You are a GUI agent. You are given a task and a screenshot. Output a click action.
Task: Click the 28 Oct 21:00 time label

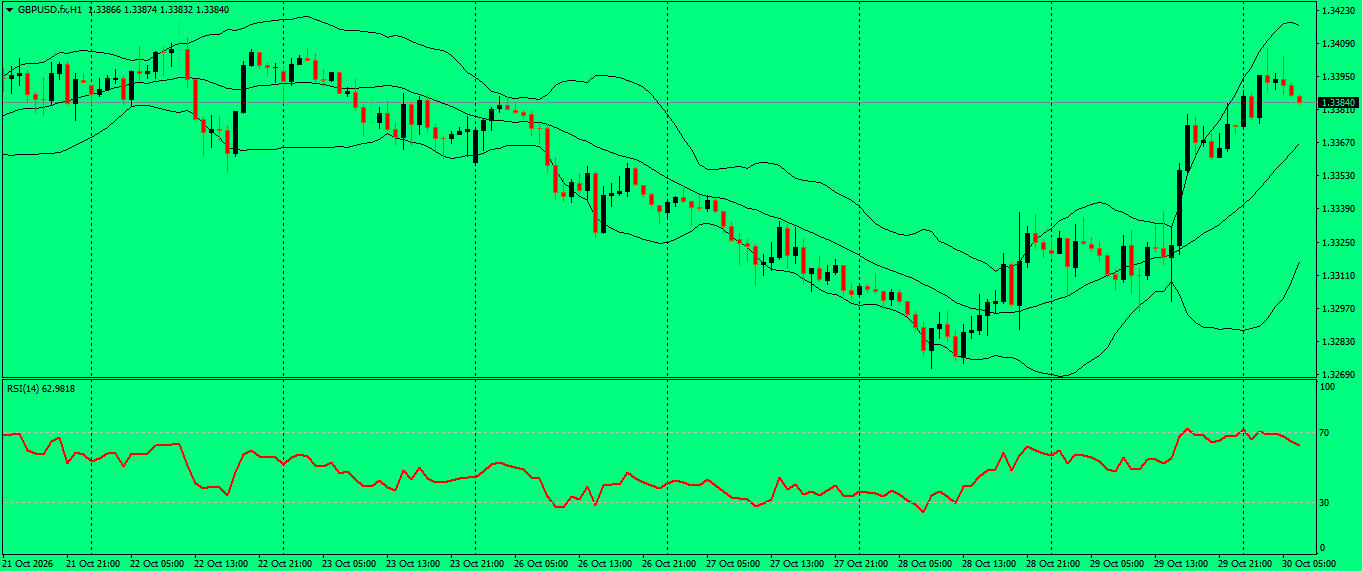[1053, 564]
